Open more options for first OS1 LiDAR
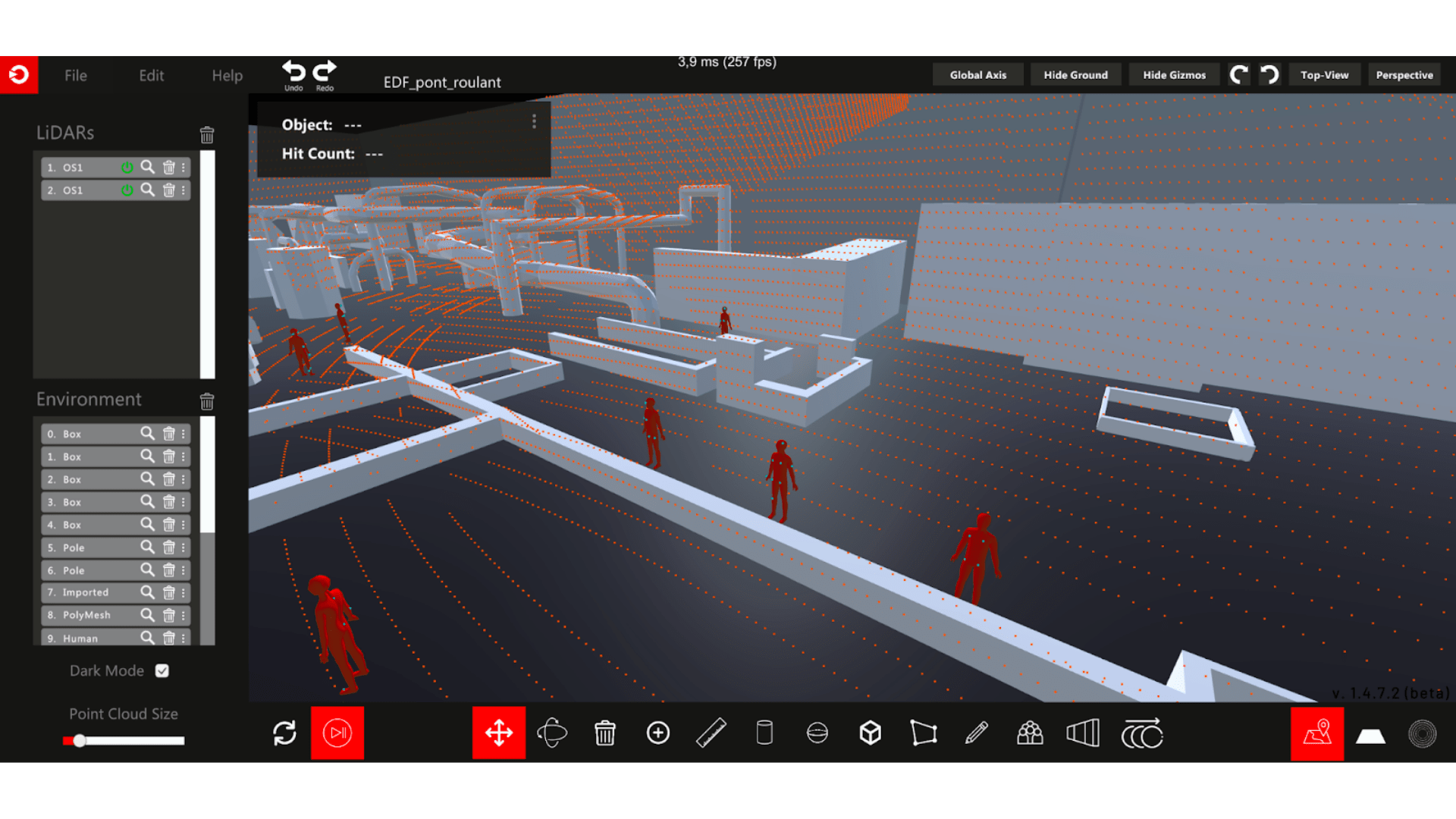Viewport: 1456px width, 819px height. 184,168
